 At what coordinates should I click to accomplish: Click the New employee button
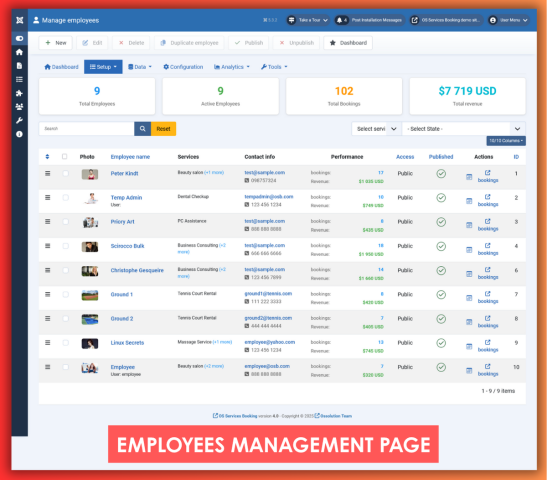(55, 43)
